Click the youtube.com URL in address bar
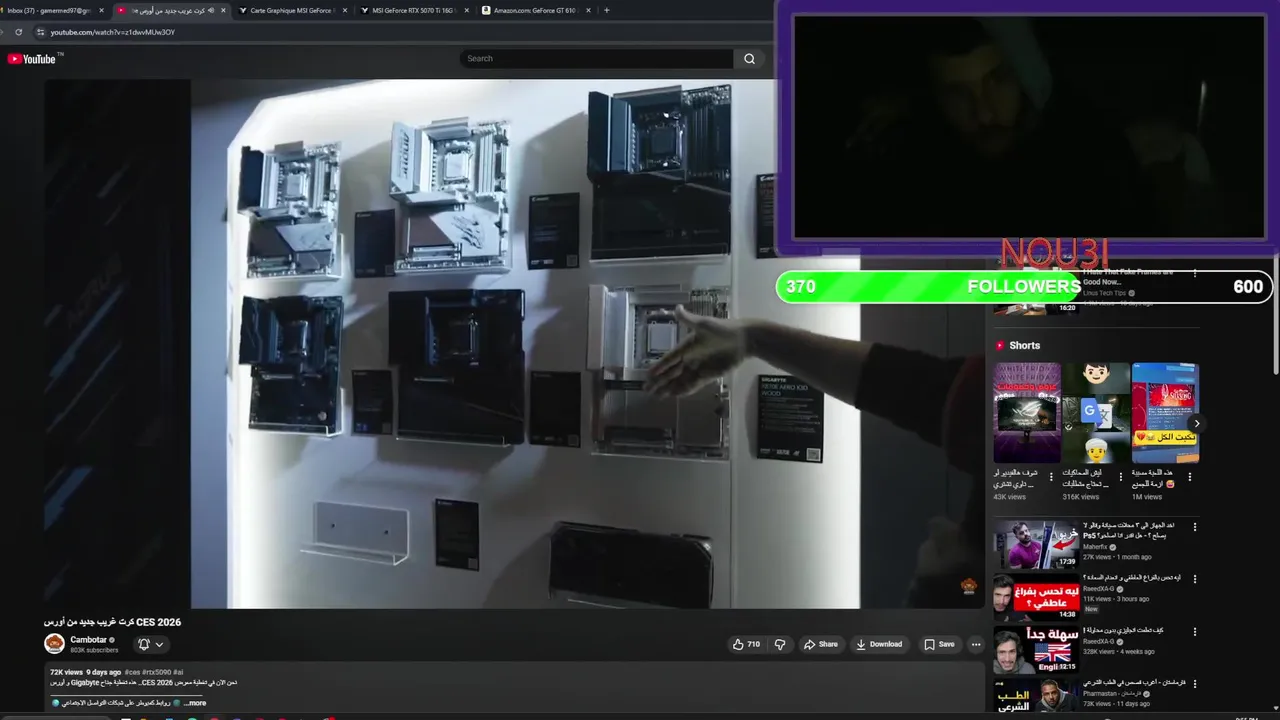The width and height of the screenshot is (1280, 720). pos(113,32)
